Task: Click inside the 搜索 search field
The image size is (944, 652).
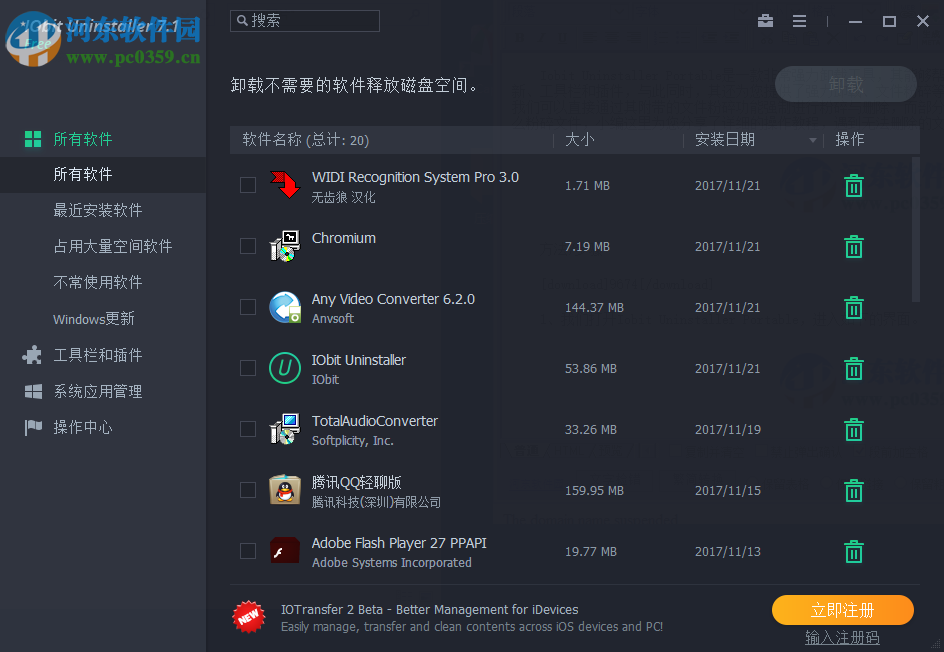Action: tap(304, 20)
